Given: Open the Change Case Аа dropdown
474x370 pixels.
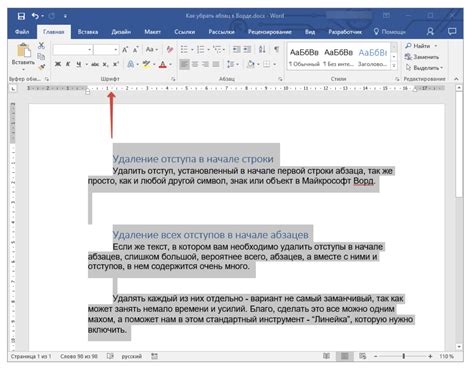Looking at the screenshot, I should [x=152, y=50].
